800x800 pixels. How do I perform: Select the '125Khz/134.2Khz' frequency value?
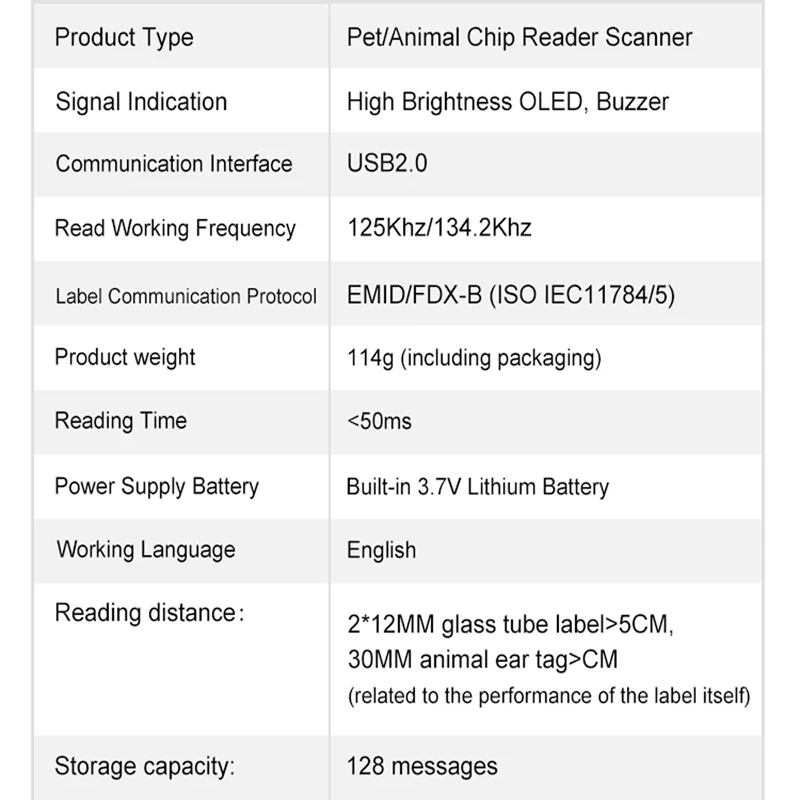tap(439, 228)
